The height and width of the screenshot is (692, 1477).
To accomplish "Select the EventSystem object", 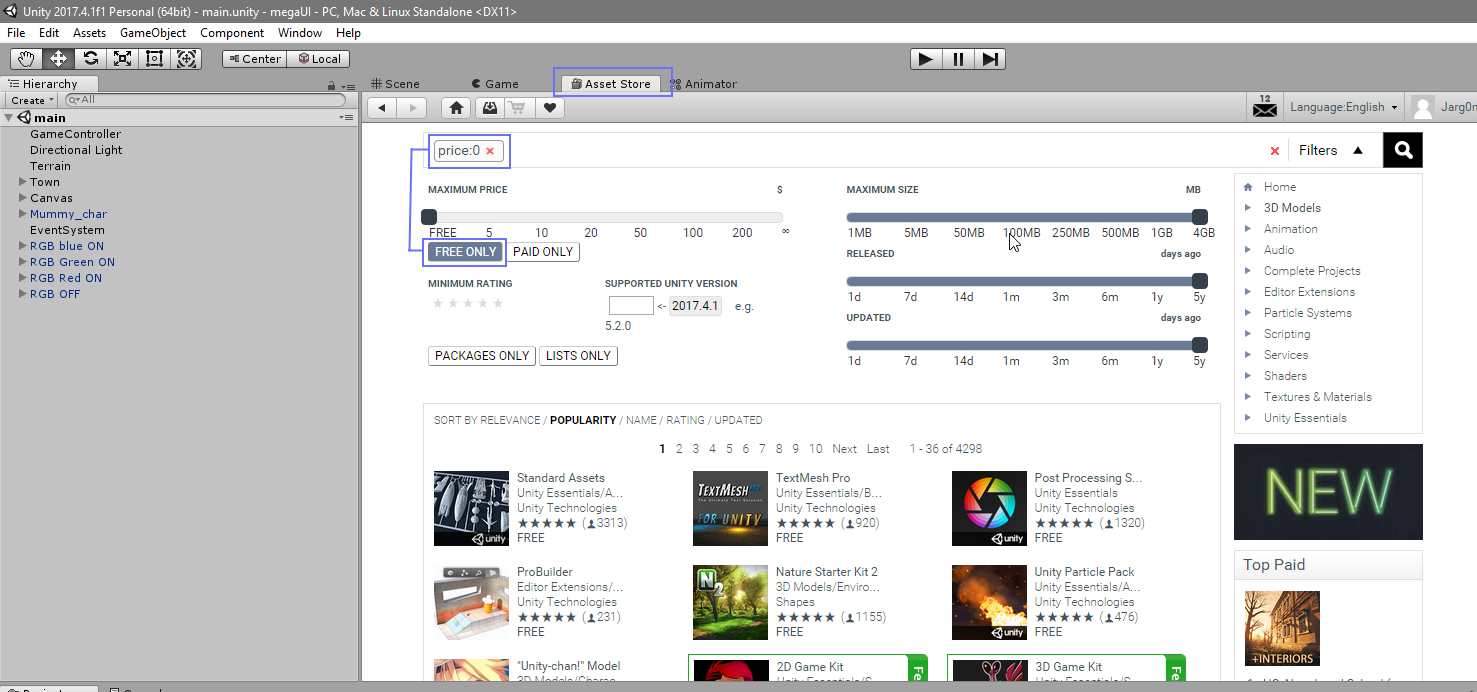I will [x=67, y=230].
